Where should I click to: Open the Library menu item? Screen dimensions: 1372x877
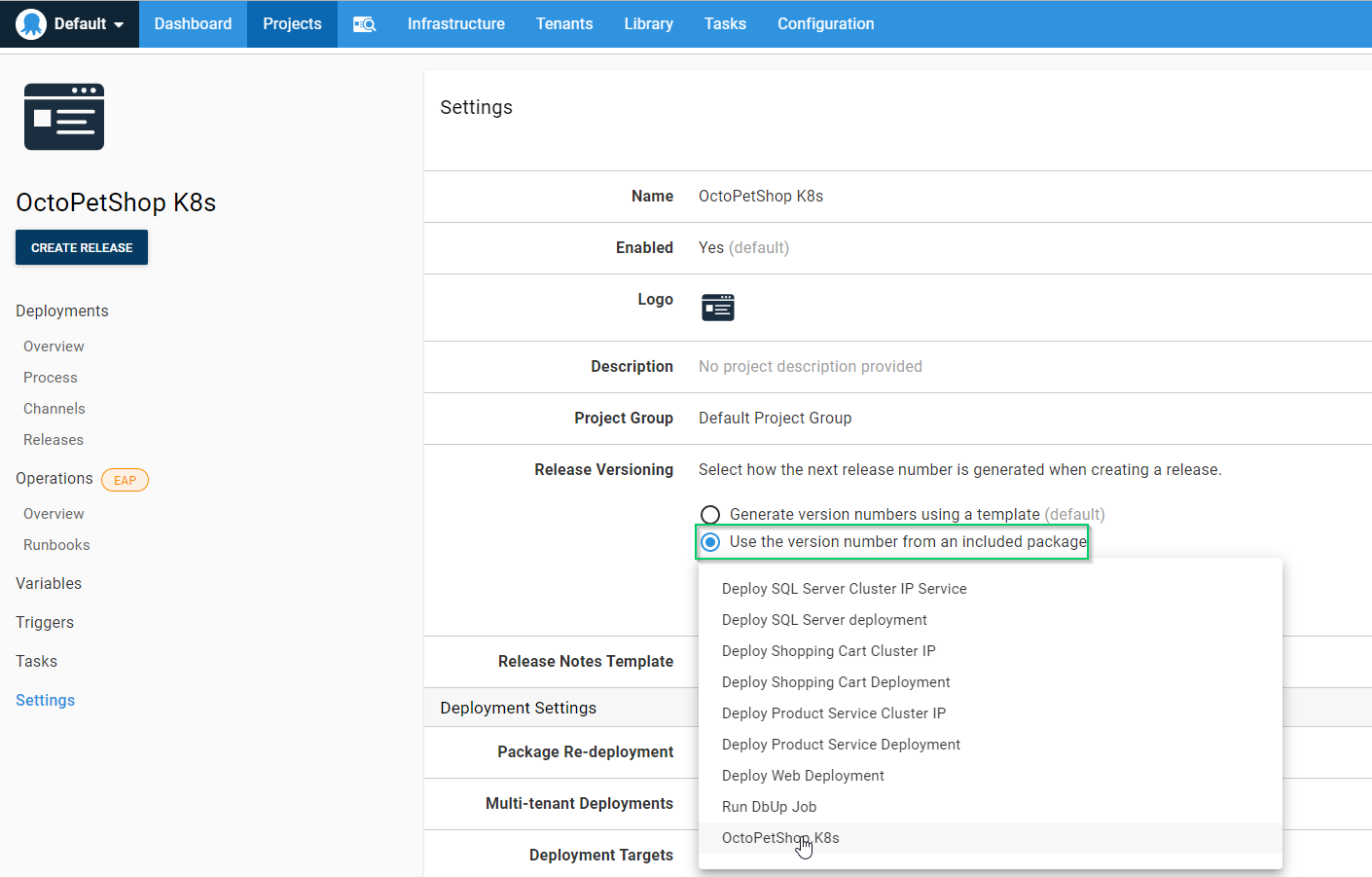pos(648,23)
